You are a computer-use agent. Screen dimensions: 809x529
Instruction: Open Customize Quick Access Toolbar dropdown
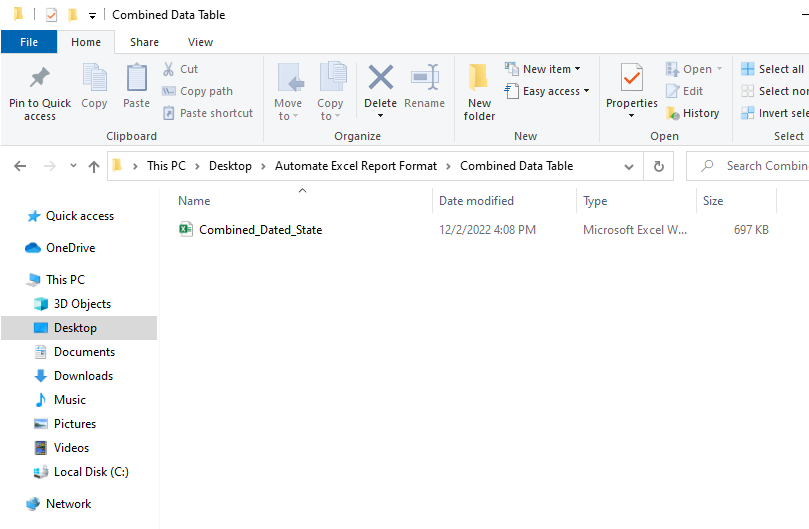click(x=92, y=15)
